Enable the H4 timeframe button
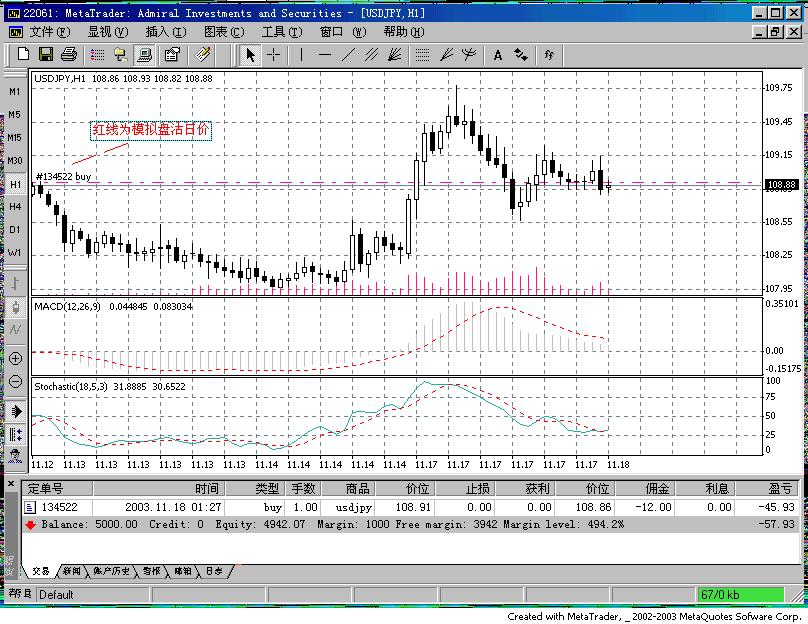 [x=13, y=206]
